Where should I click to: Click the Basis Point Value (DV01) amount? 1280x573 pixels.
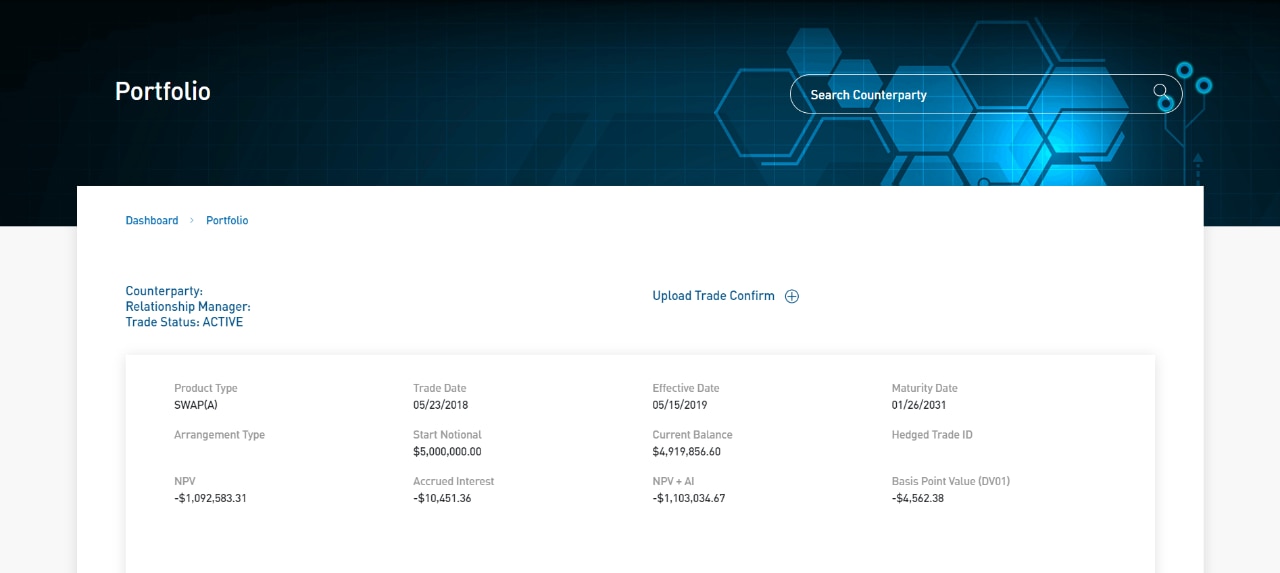tap(917, 498)
